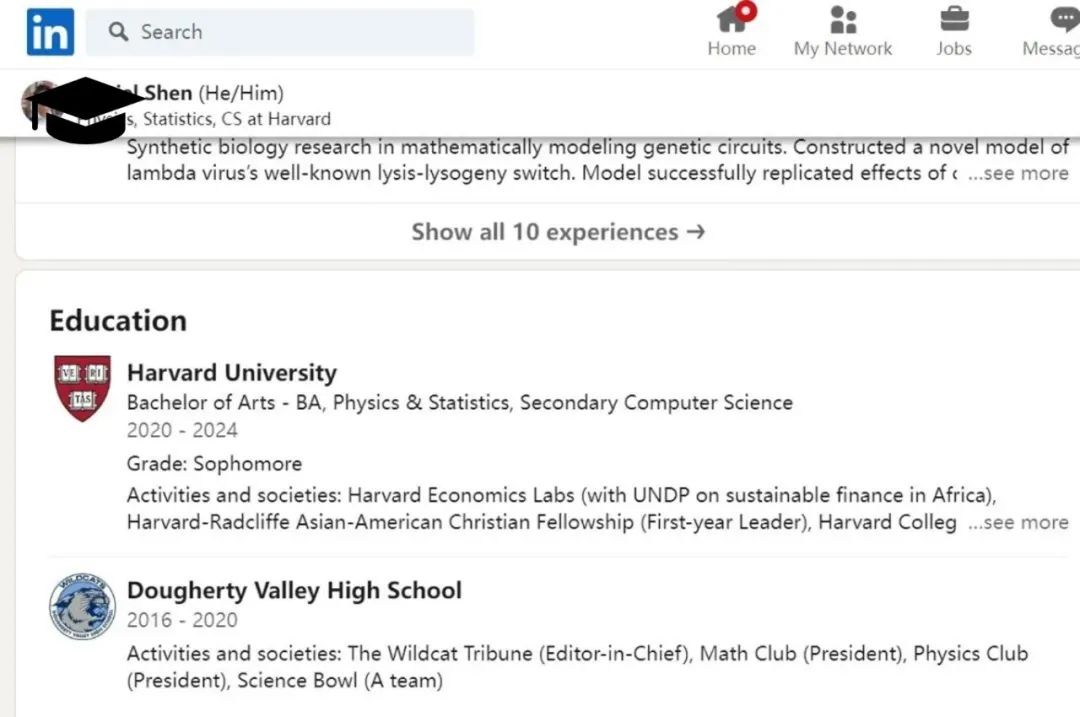Click the graduation cap profile picture
This screenshot has height=717, width=1080.
(85, 108)
